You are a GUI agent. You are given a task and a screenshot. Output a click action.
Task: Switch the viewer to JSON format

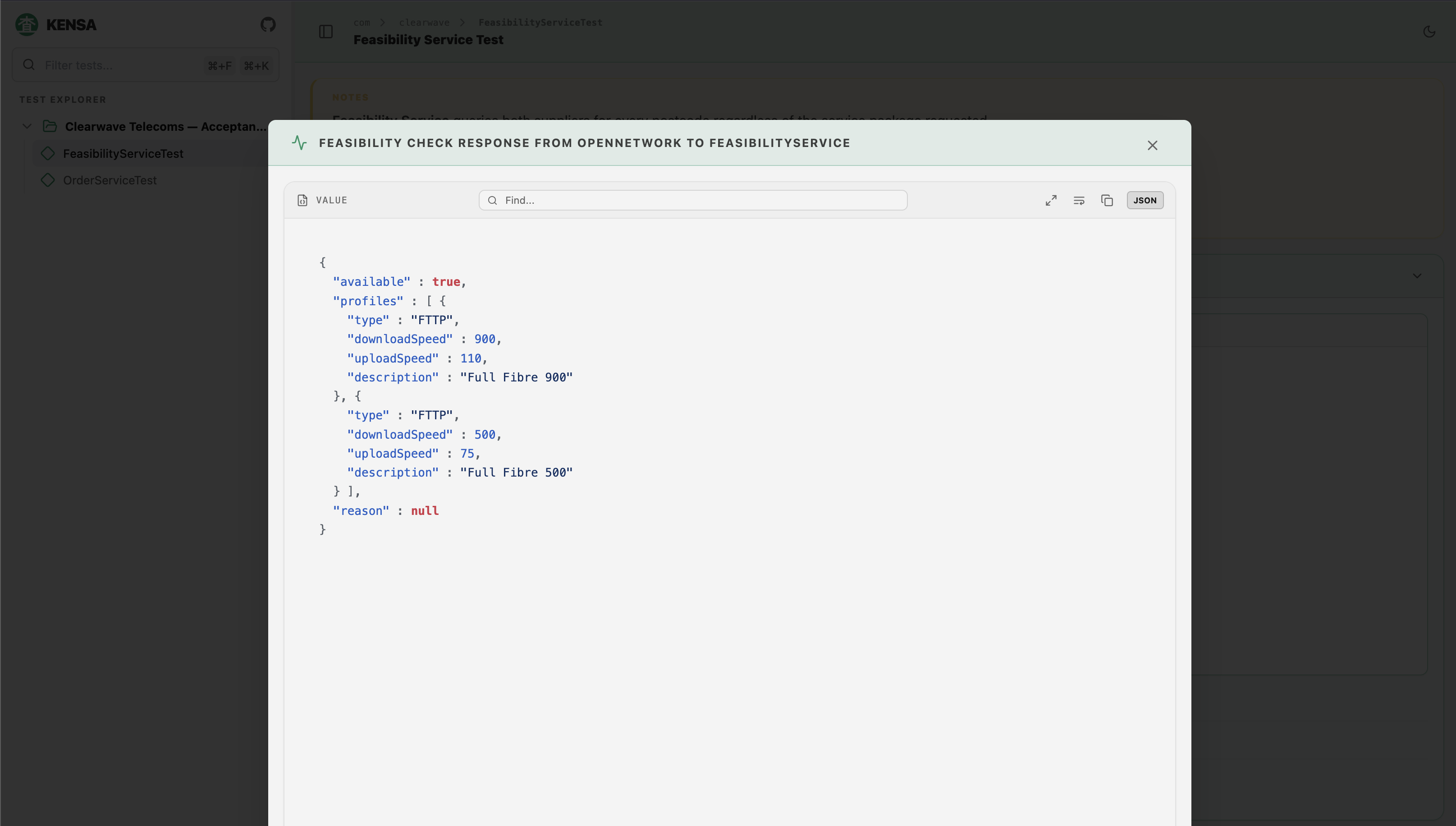point(1145,200)
